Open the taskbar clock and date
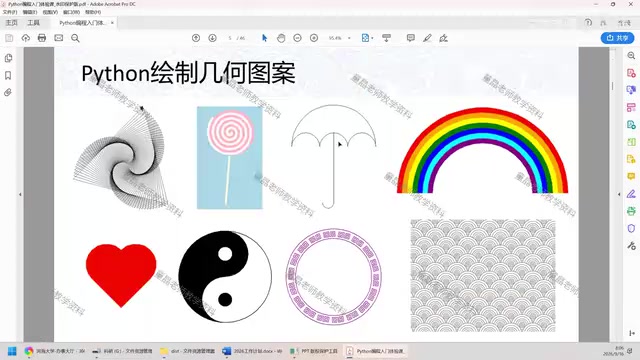The height and width of the screenshot is (360, 640). (x=613, y=351)
